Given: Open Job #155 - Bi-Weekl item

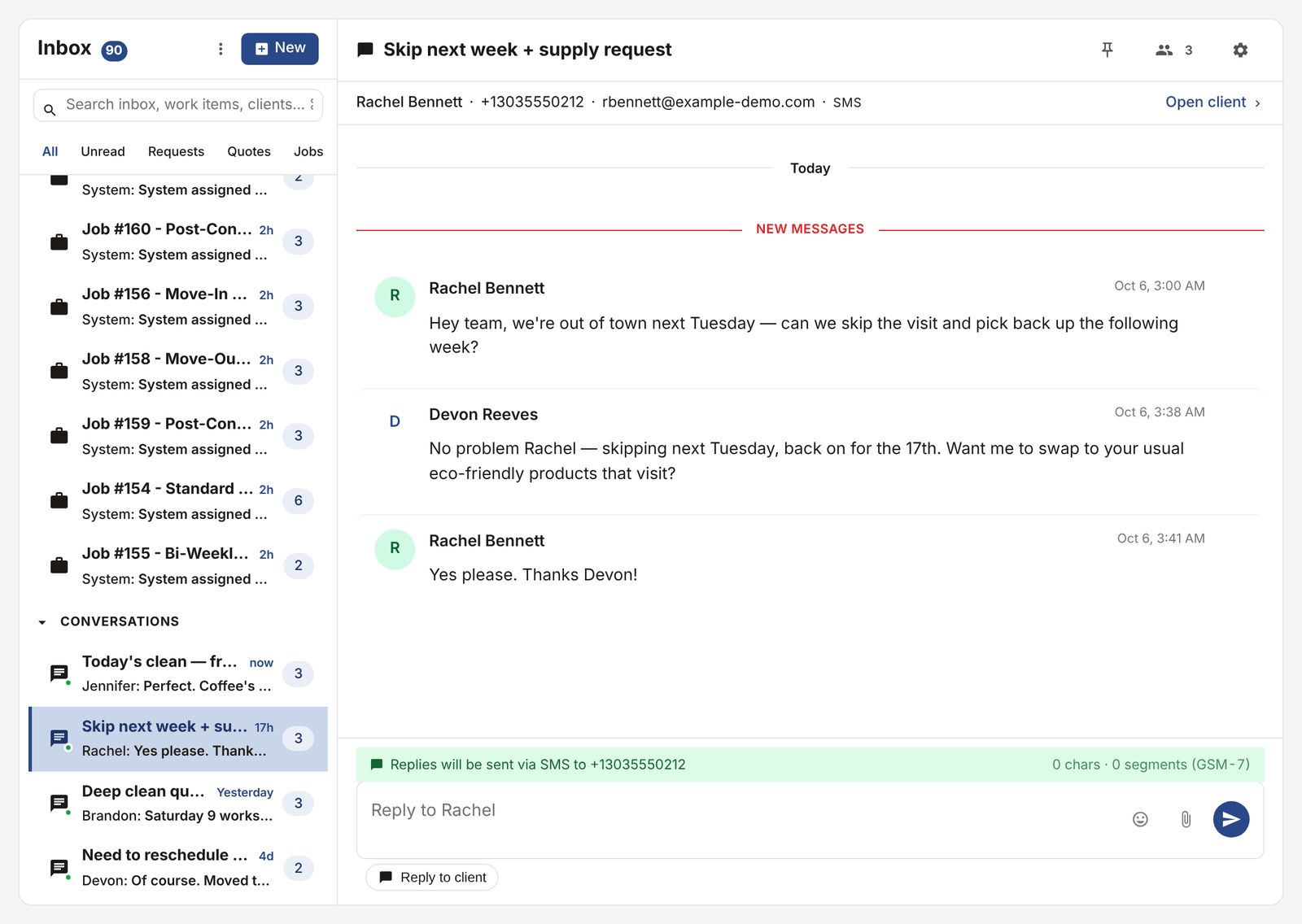Looking at the screenshot, I should (178, 566).
